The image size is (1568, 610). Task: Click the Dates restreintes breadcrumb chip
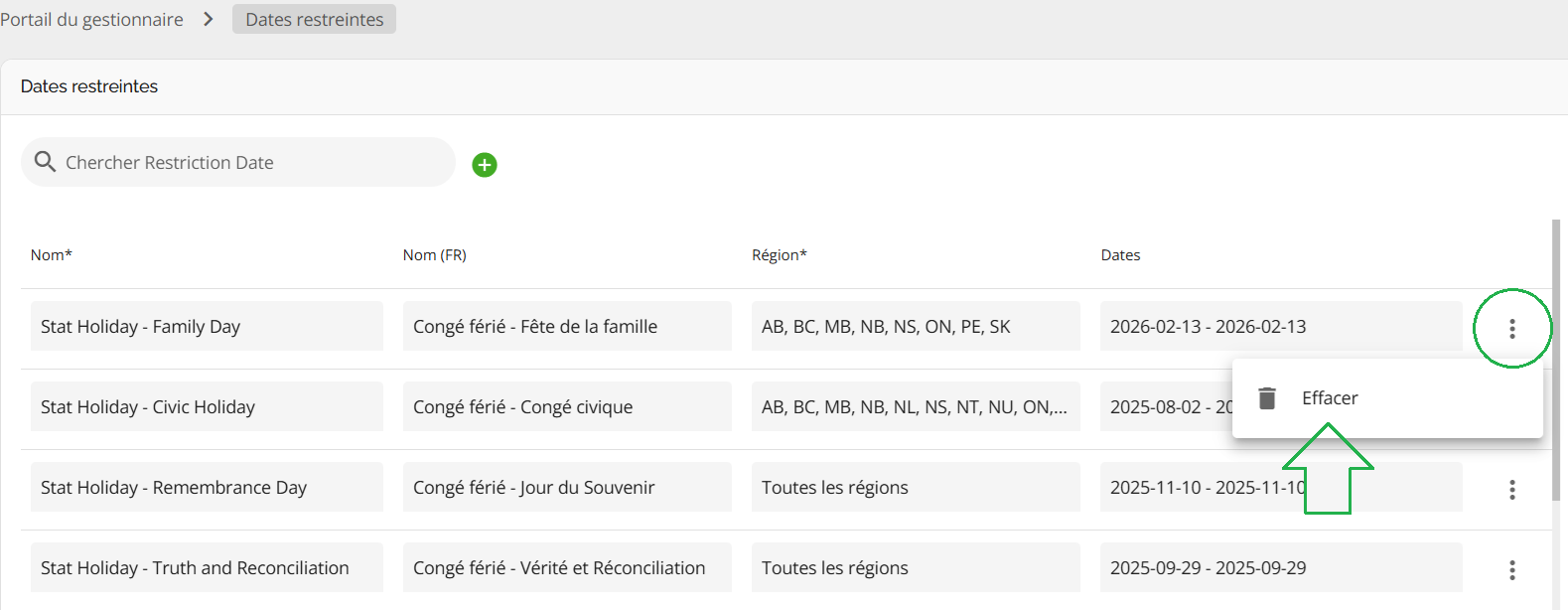[314, 20]
